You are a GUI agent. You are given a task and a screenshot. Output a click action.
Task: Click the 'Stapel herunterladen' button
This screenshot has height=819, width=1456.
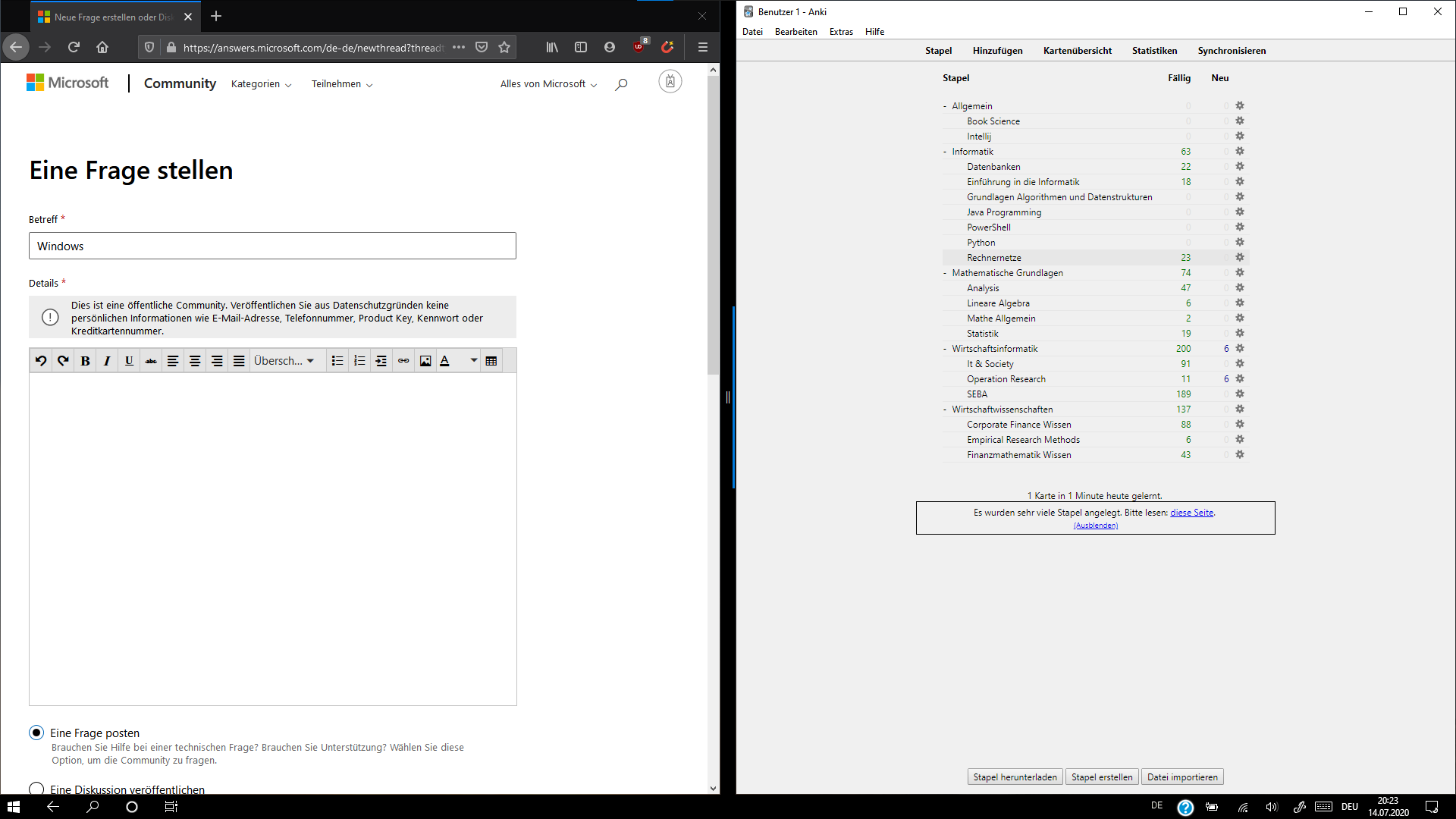pos(1015,777)
